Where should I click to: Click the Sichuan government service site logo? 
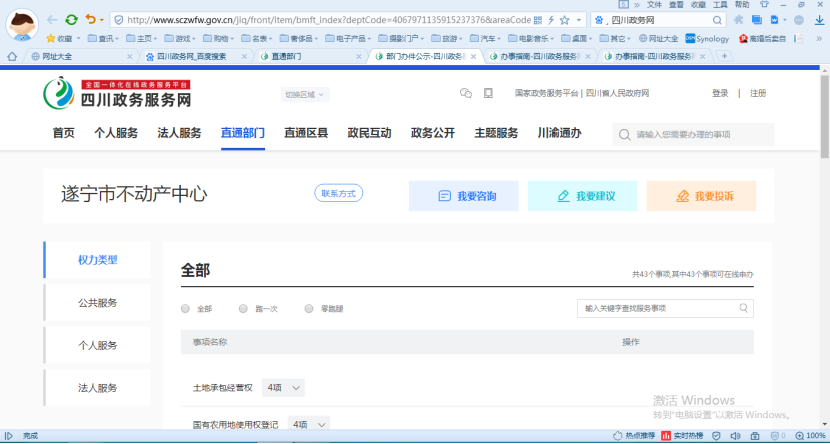pos(118,94)
